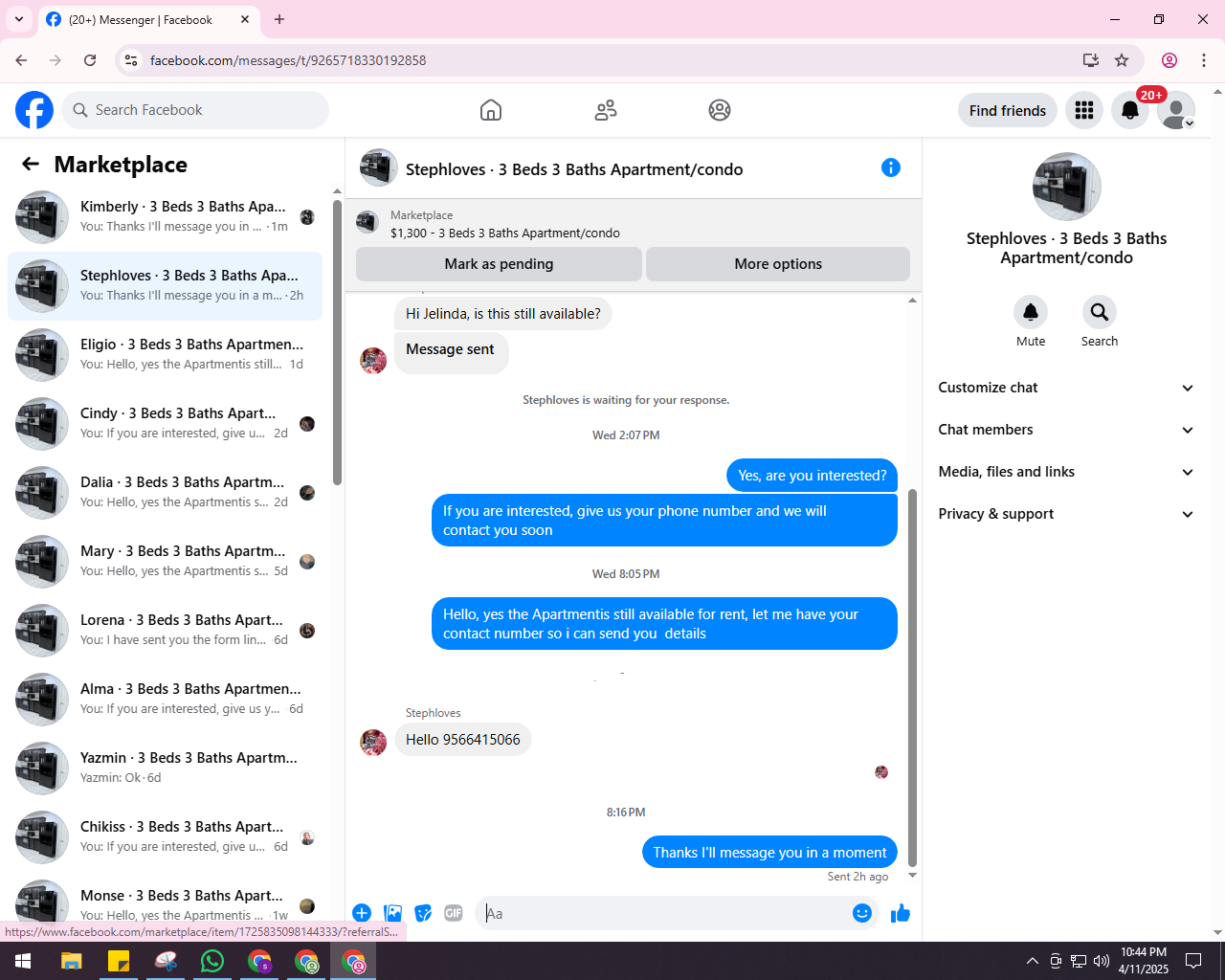Click the Find friends button
This screenshot has height=980, width=1225.
point(1008,111)
